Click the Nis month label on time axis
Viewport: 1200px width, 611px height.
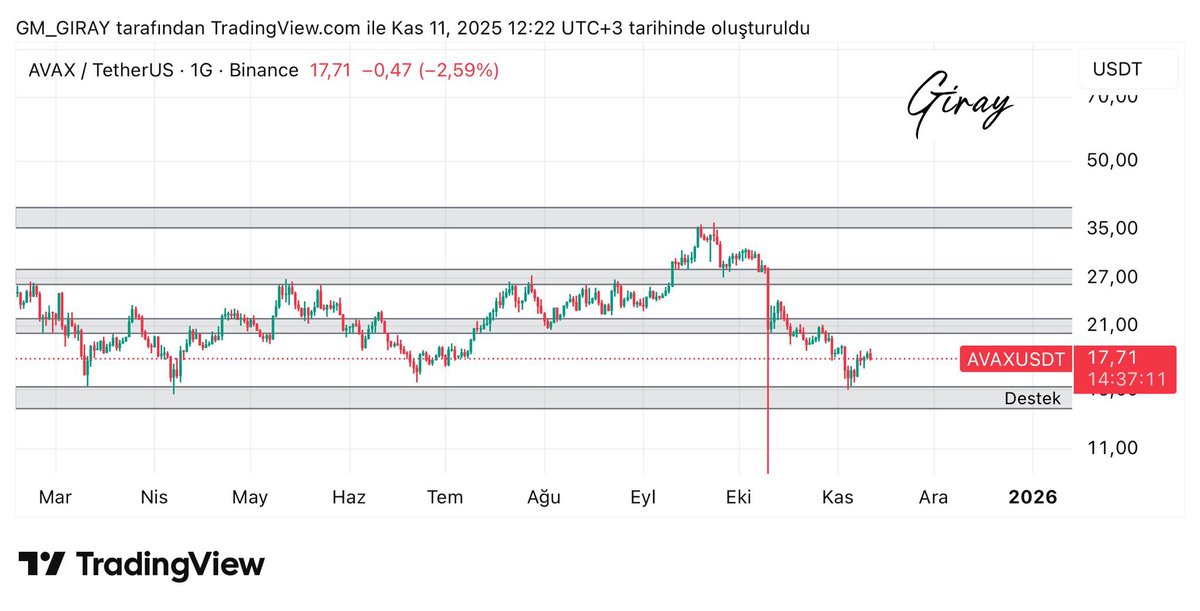coord(154,497)
